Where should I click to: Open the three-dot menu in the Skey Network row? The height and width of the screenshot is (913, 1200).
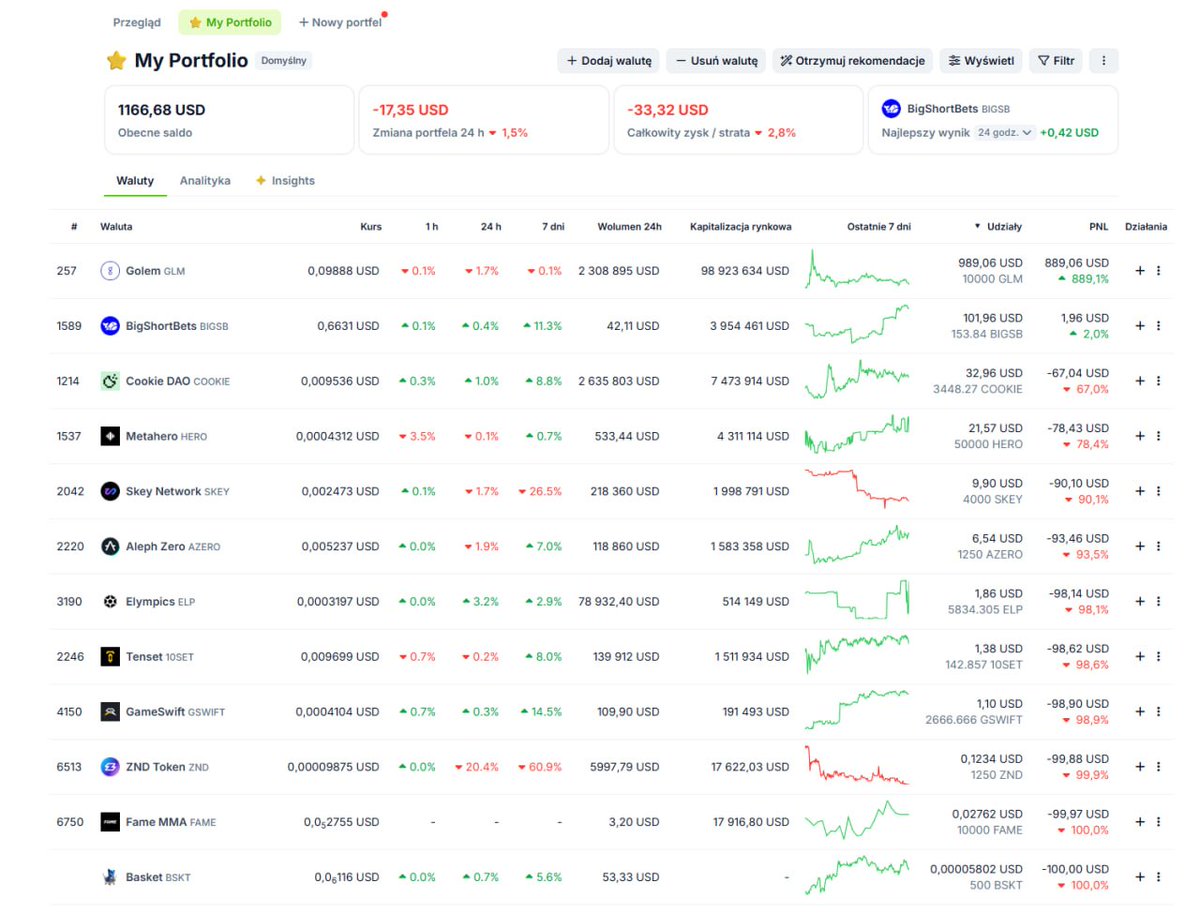[1158, 491]
